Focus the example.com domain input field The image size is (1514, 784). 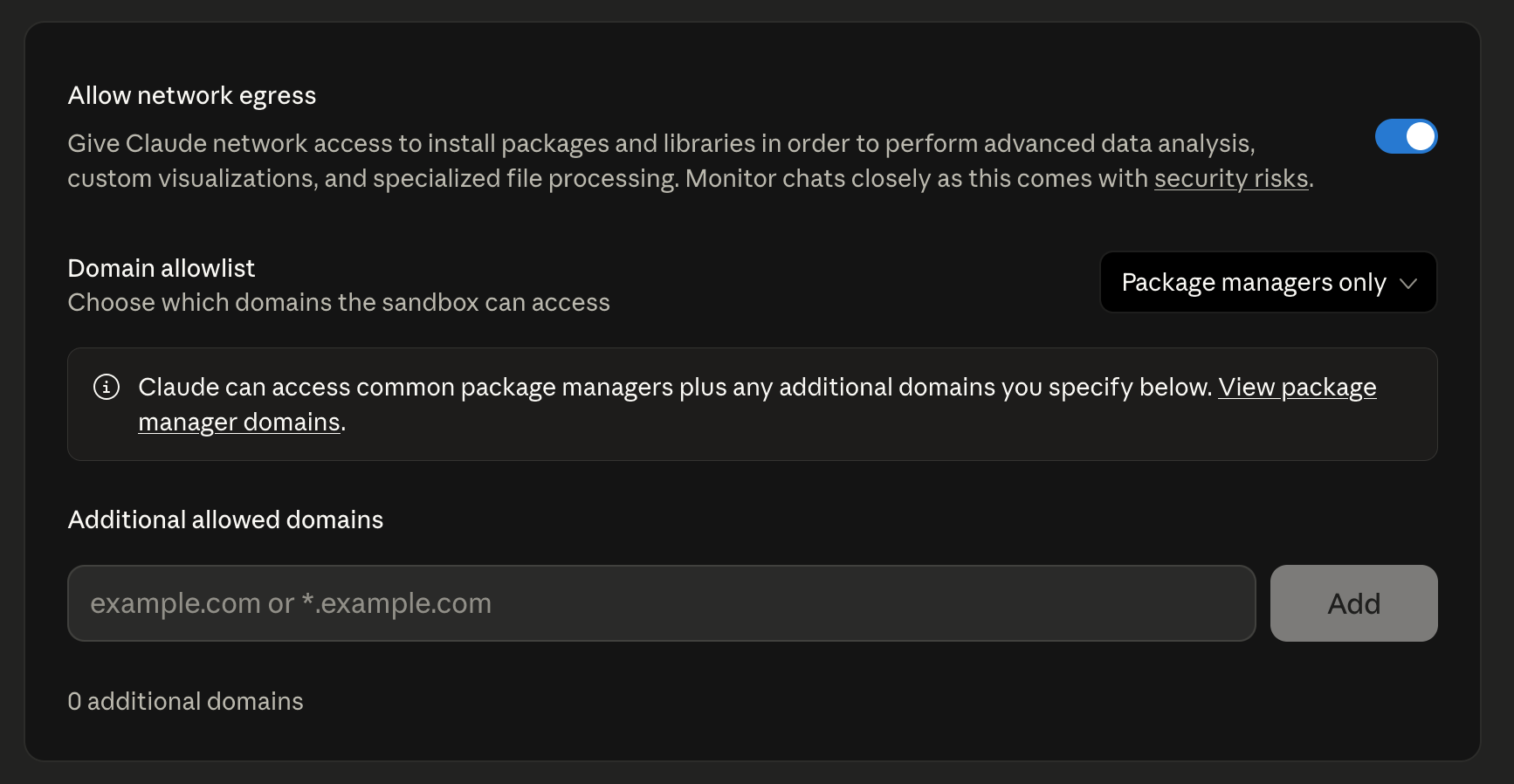click(x=661, y=603)
